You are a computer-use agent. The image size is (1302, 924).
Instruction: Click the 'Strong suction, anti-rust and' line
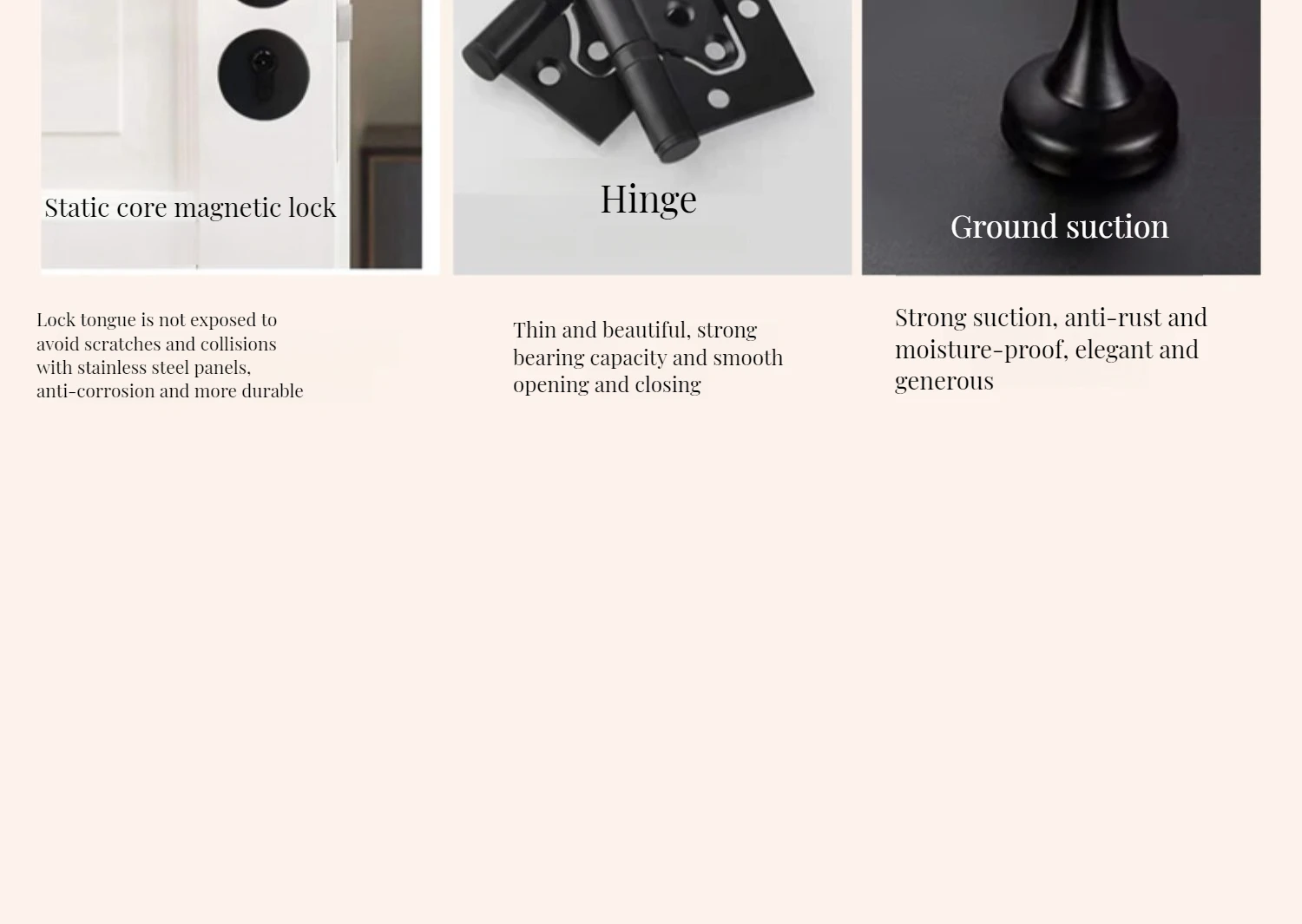tap(1051, 318)
